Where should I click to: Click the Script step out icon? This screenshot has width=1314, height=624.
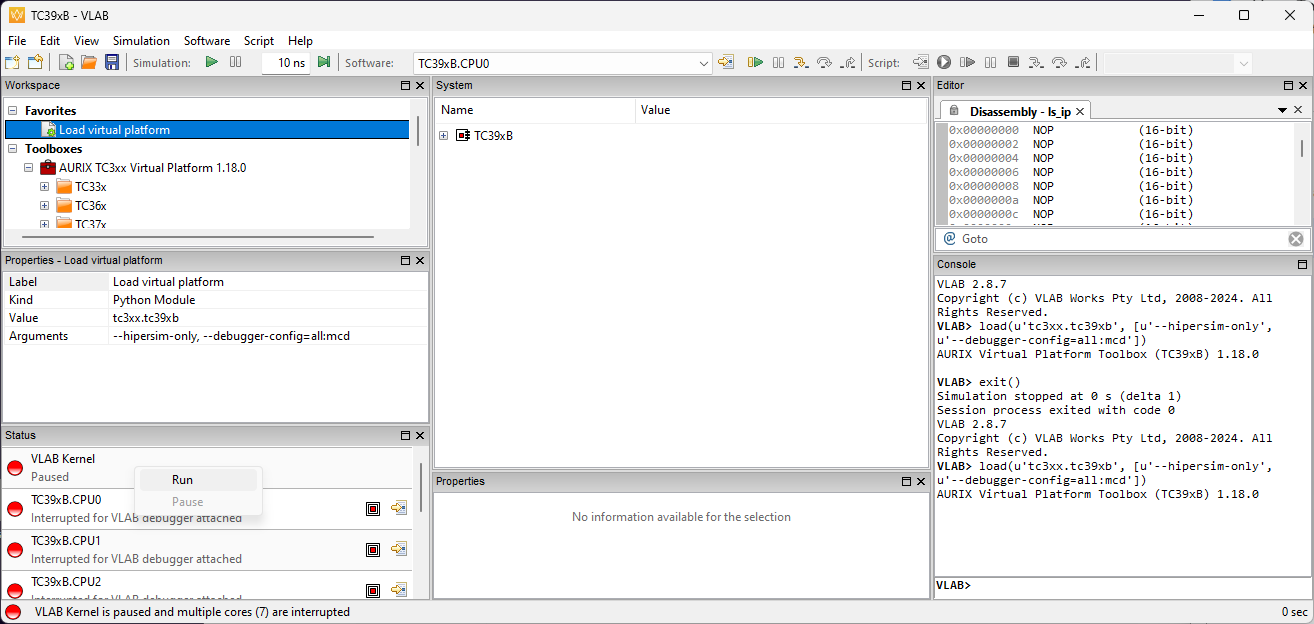(1083, 62)
